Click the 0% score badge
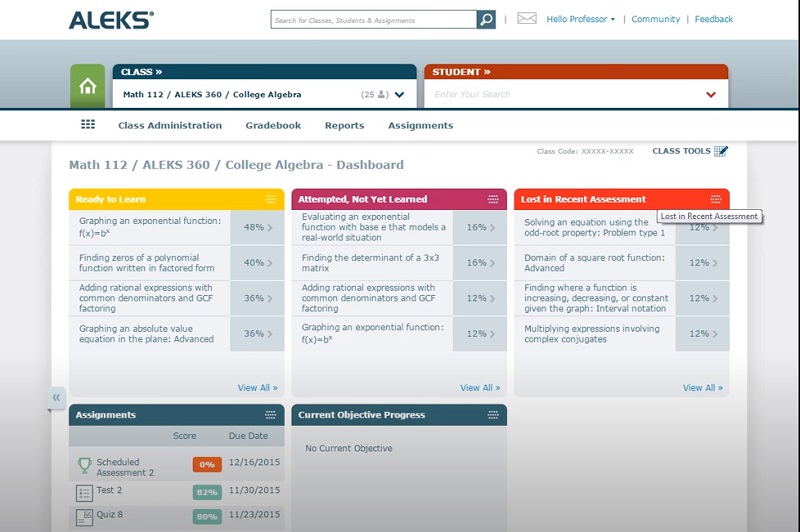Viewport: 800px width, 532px height. [207, 465]
